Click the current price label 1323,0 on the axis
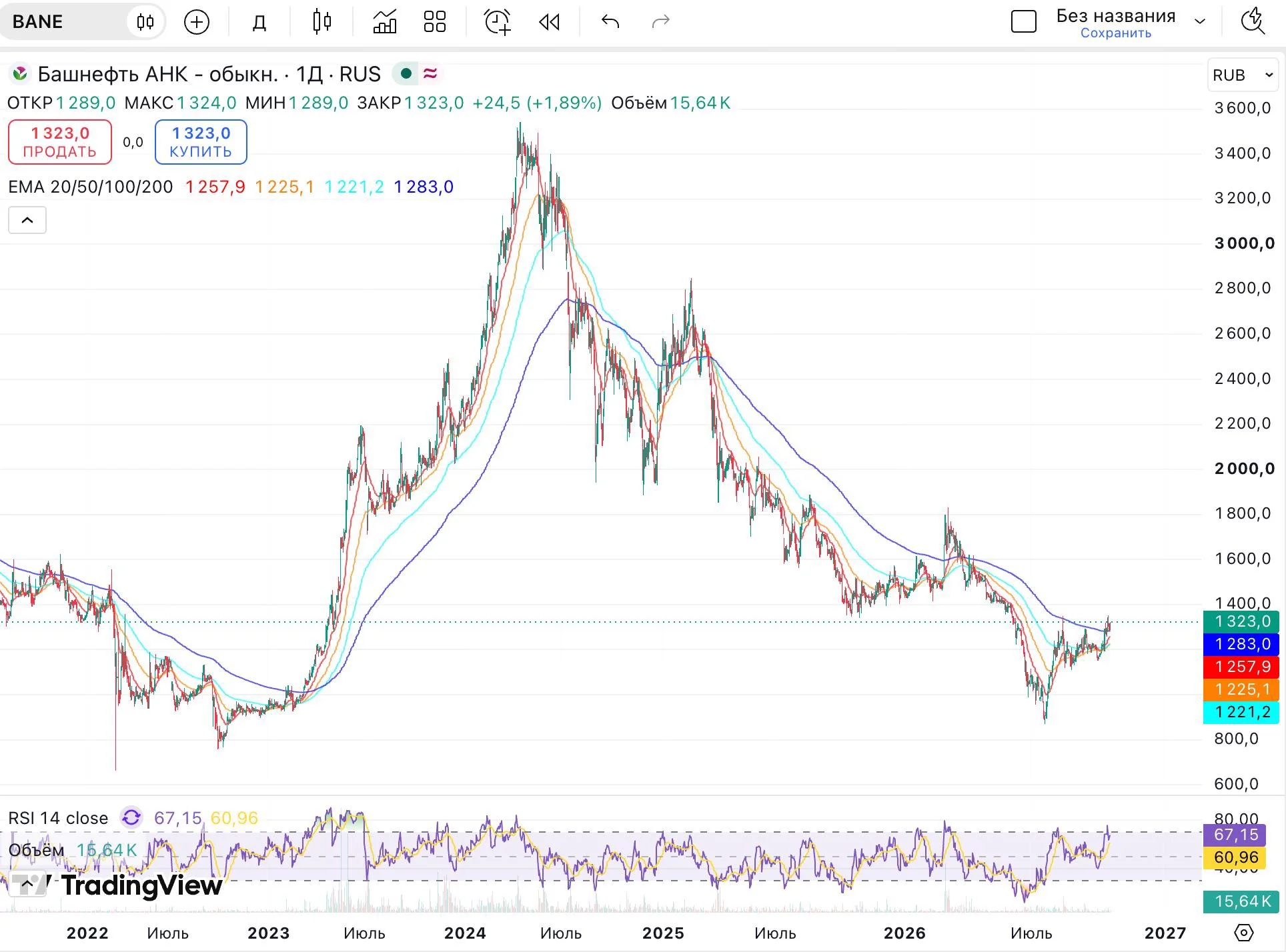Screen dimensions: 1286x952 pos(1241,621)
